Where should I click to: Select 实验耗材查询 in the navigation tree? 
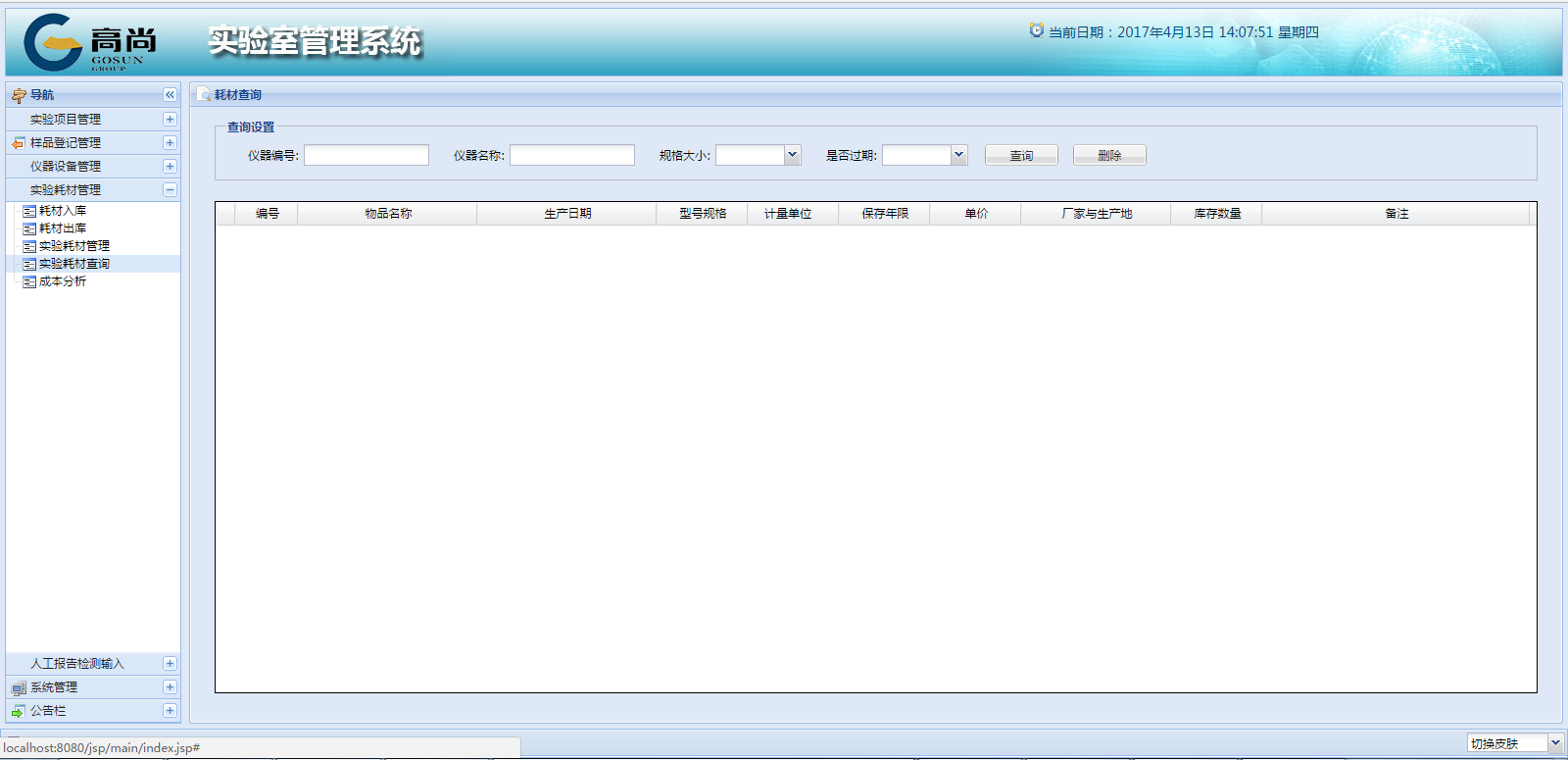[x=73, y=264]
